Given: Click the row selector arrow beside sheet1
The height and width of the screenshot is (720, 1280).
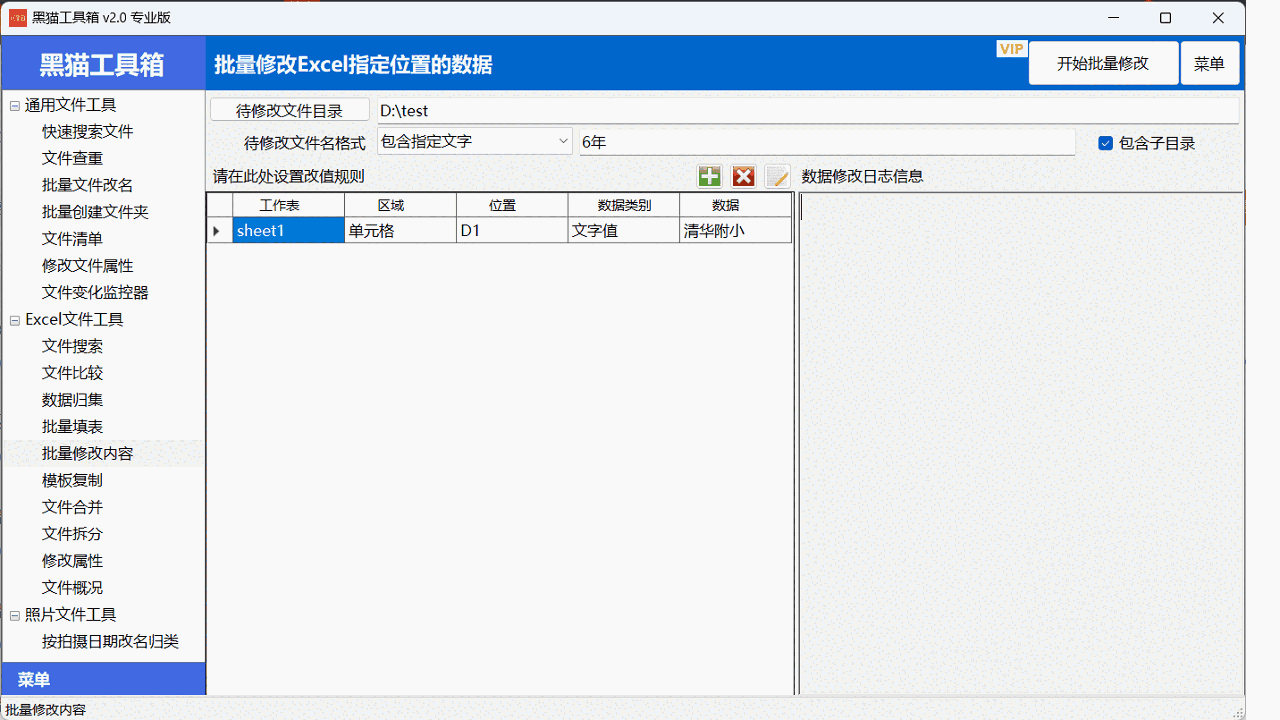Looking at the screenshot, I should click(x=220, y=230).
